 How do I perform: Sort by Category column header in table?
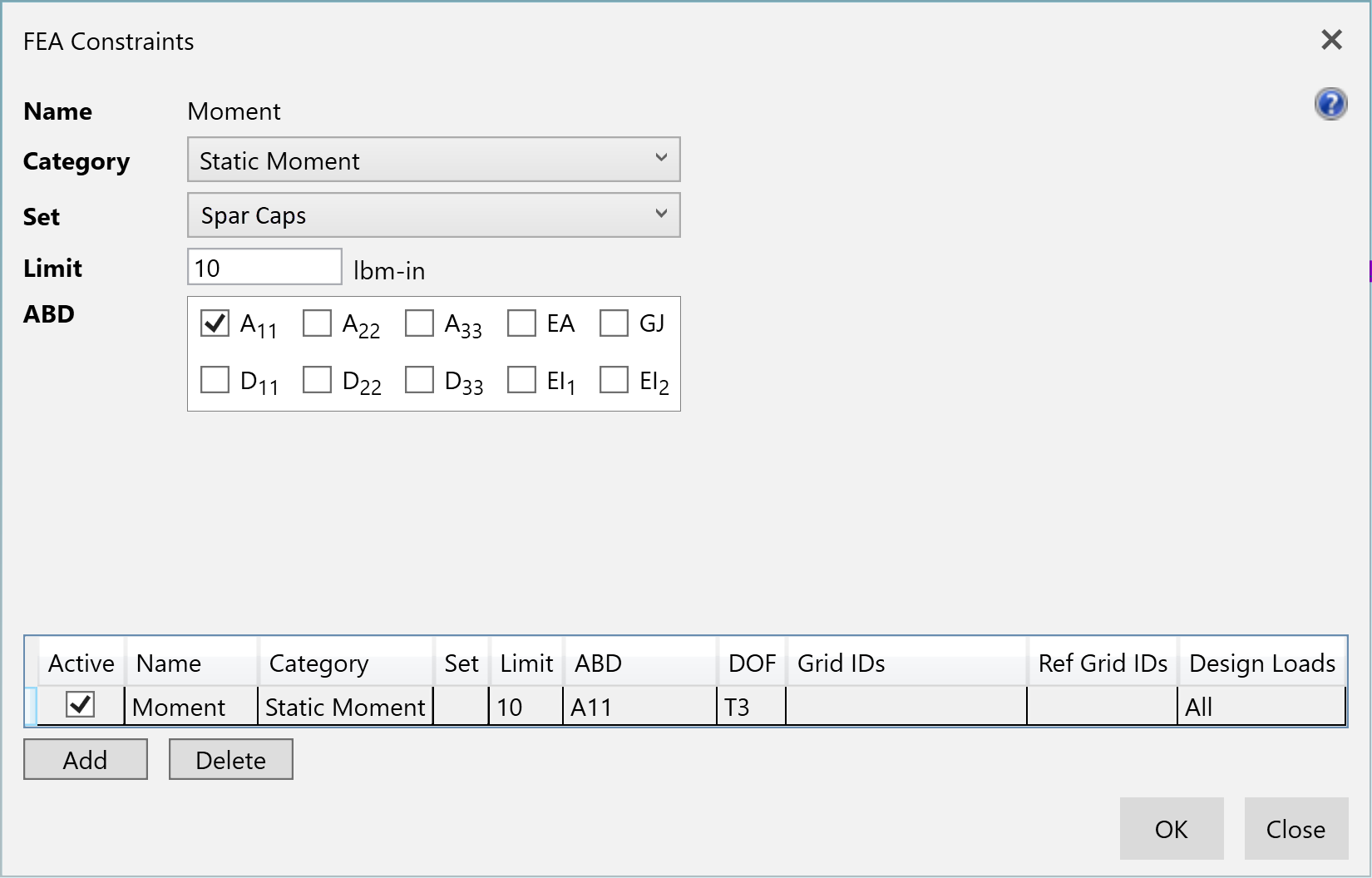pos(346,663)
